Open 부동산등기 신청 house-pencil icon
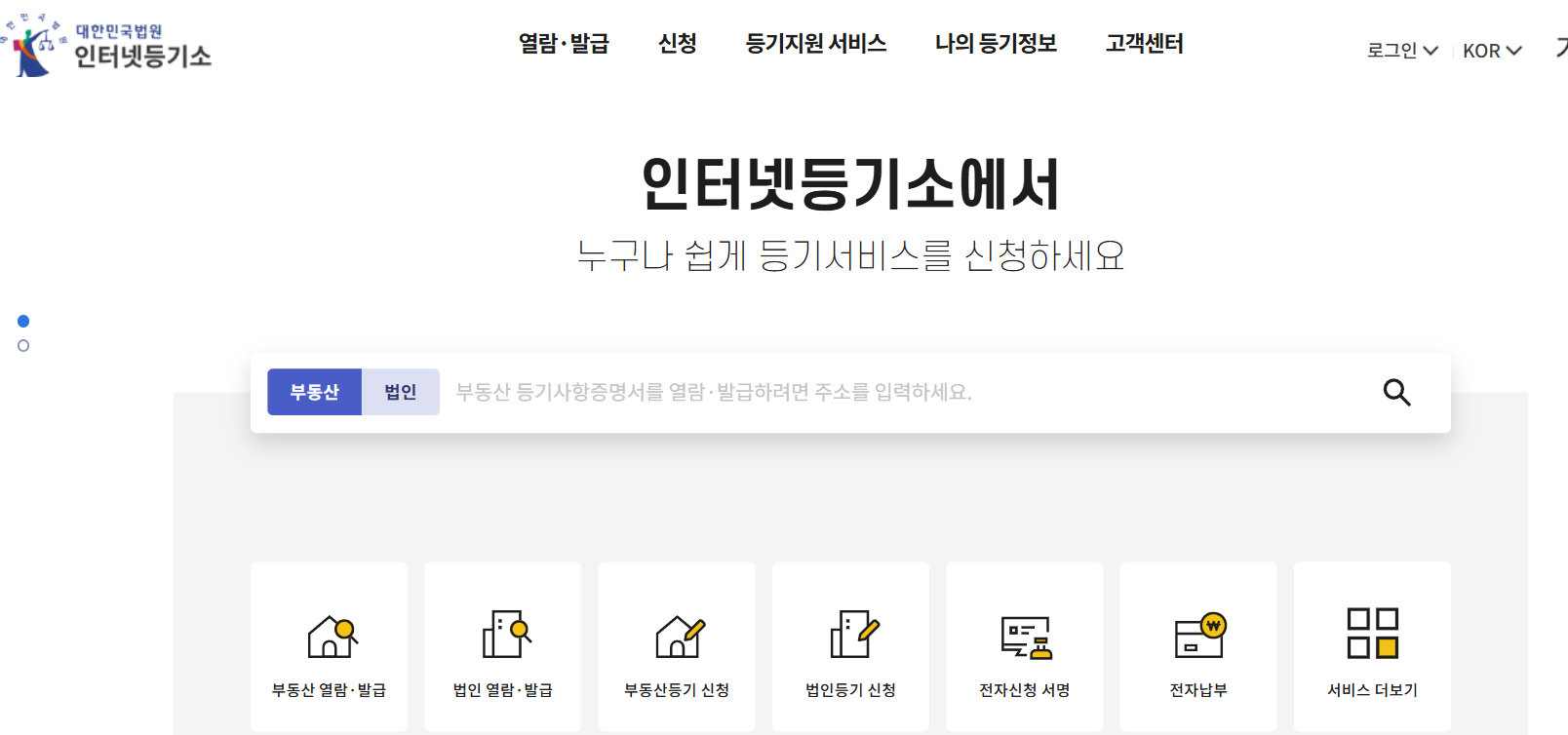This screenshot has width=1568, height=735. (x=680, y=637)
